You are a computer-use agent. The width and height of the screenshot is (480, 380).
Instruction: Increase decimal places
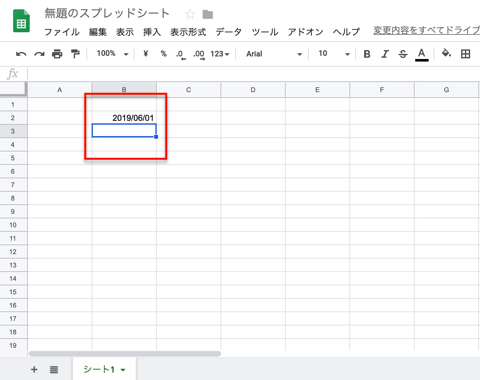(199, 54)
